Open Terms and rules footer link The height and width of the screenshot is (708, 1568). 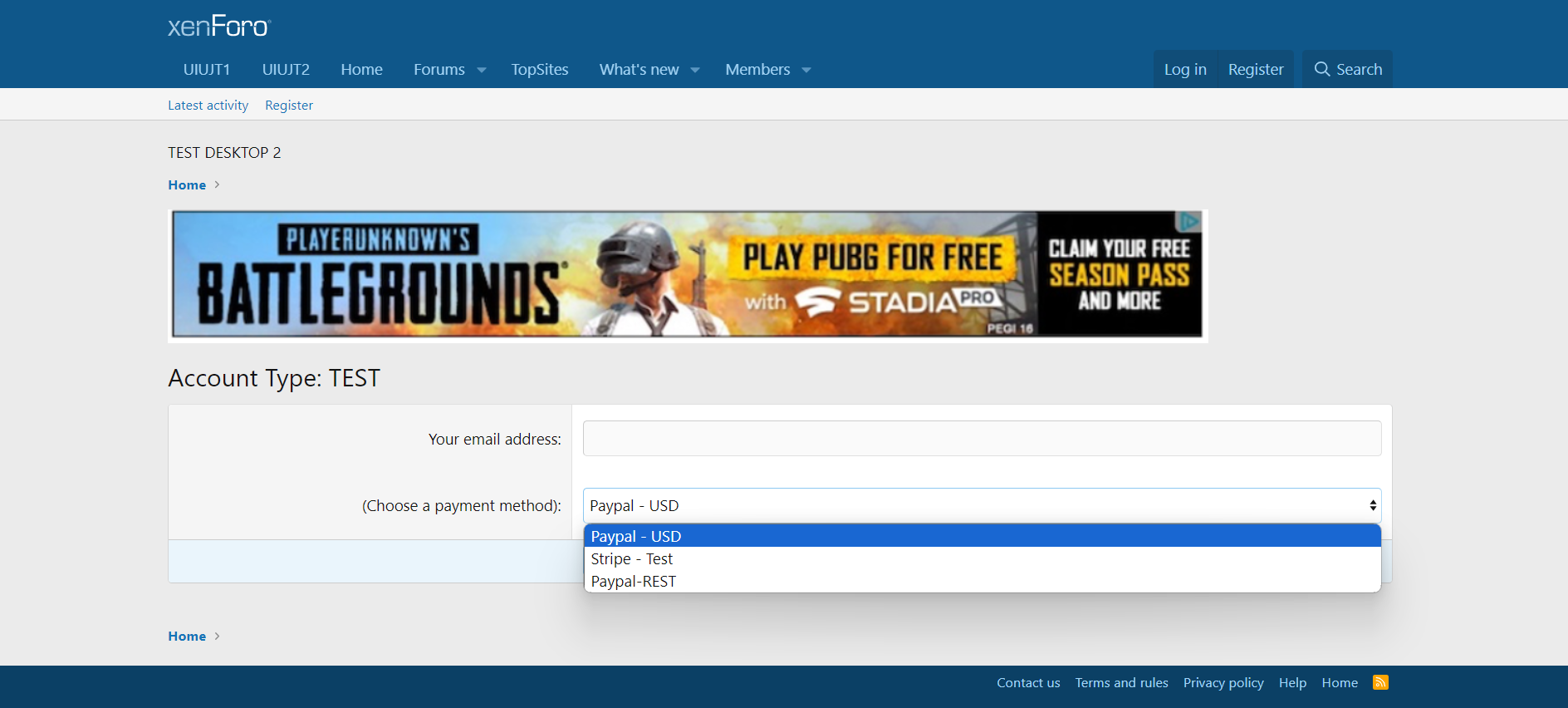(1121, 683)
